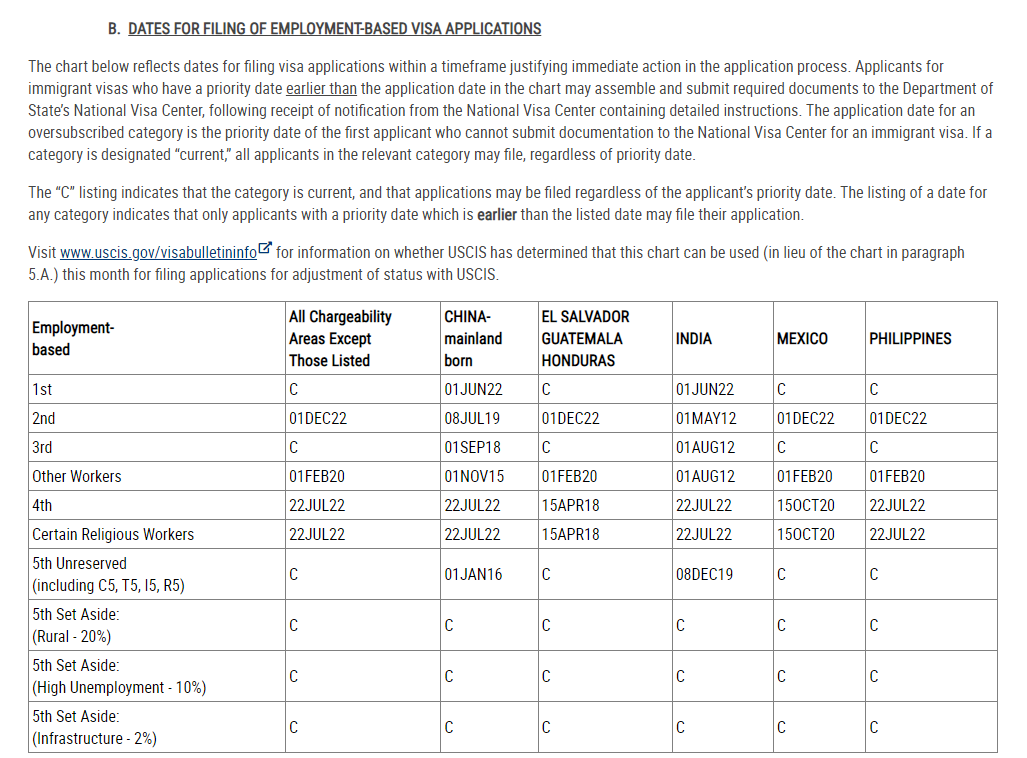The width and height of the screenshot is (1027, 758).
Task: Click '5th Set Aside: (Rural - 20%)' label
Action: (x=76, y=625)
